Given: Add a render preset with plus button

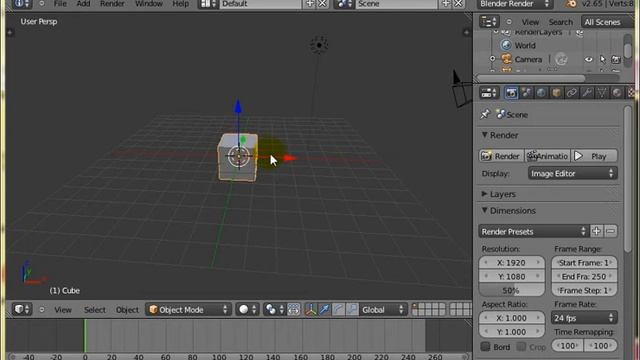Looking at the screenshot, I should (596, 231).
